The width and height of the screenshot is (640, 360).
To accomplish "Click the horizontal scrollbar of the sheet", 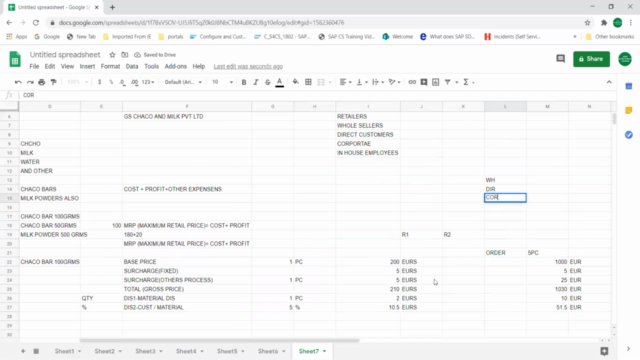I will click(x=219, y=340).
